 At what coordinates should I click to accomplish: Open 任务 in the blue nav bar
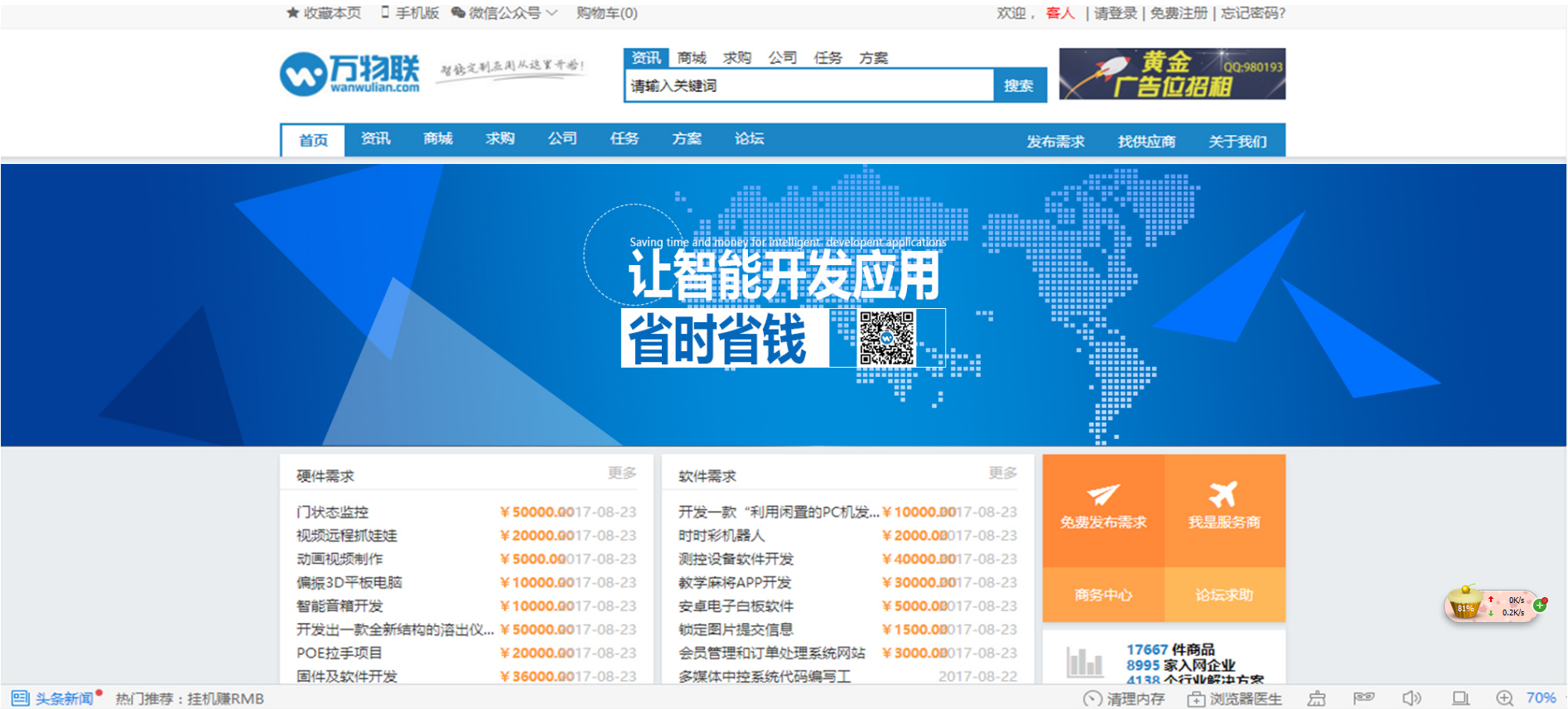pos(625,138)
